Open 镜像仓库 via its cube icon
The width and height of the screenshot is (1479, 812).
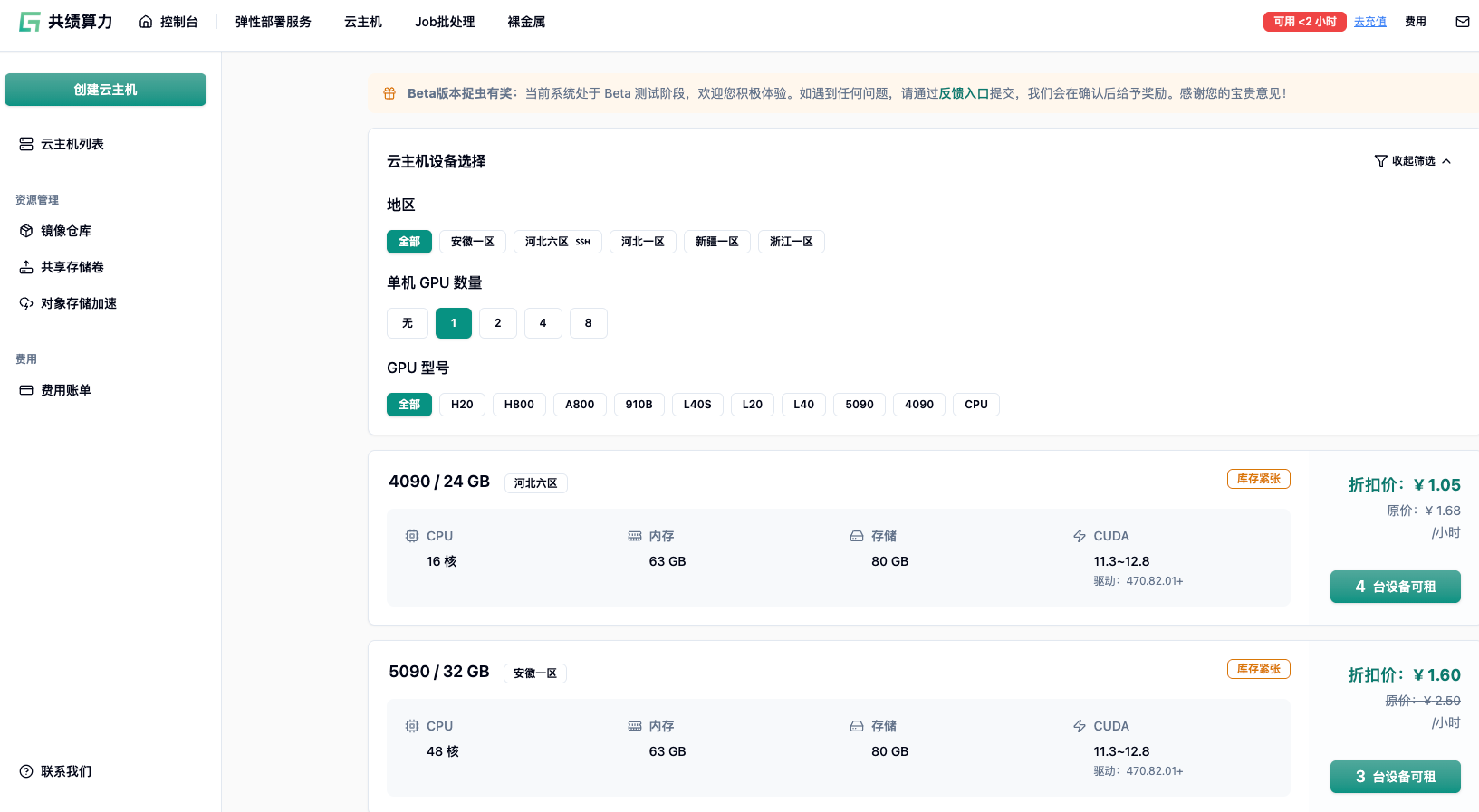click(26, 231)
